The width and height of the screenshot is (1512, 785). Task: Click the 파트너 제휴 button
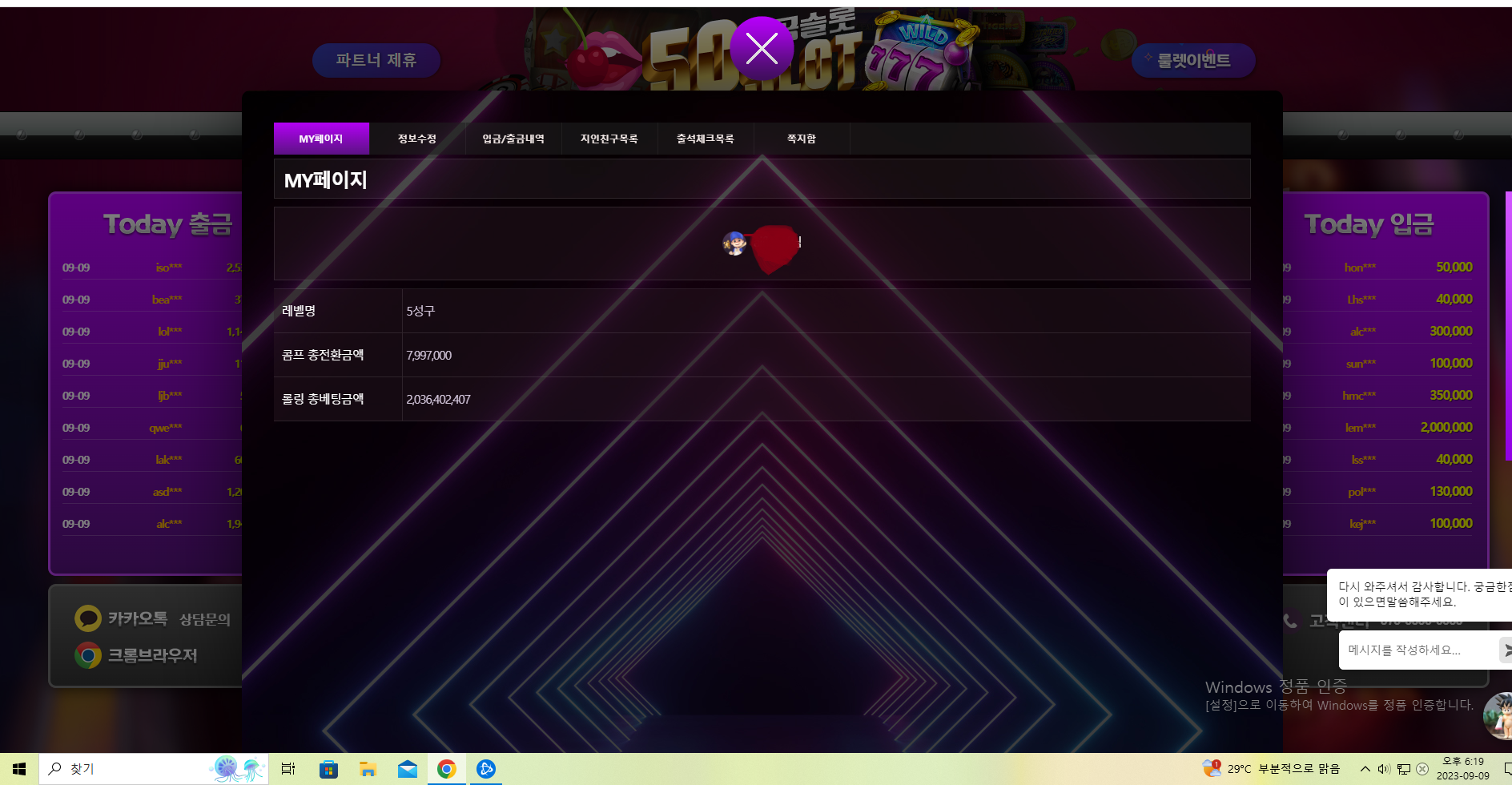(x=376, y=60)
